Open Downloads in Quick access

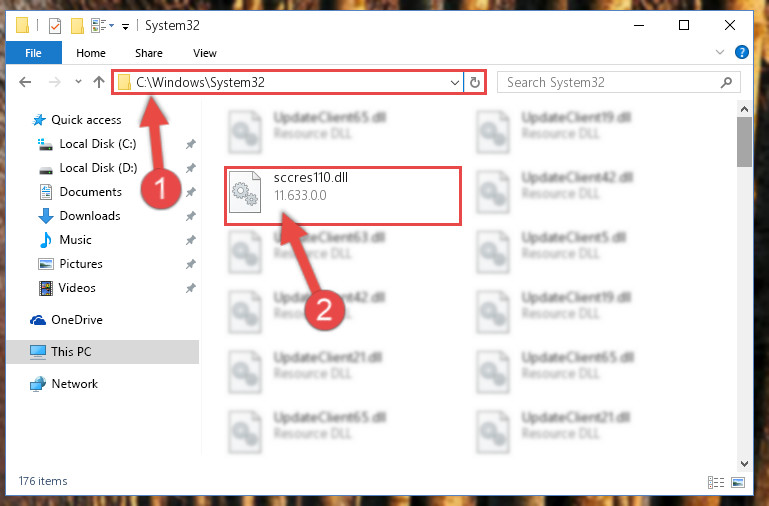pos(90,216)
